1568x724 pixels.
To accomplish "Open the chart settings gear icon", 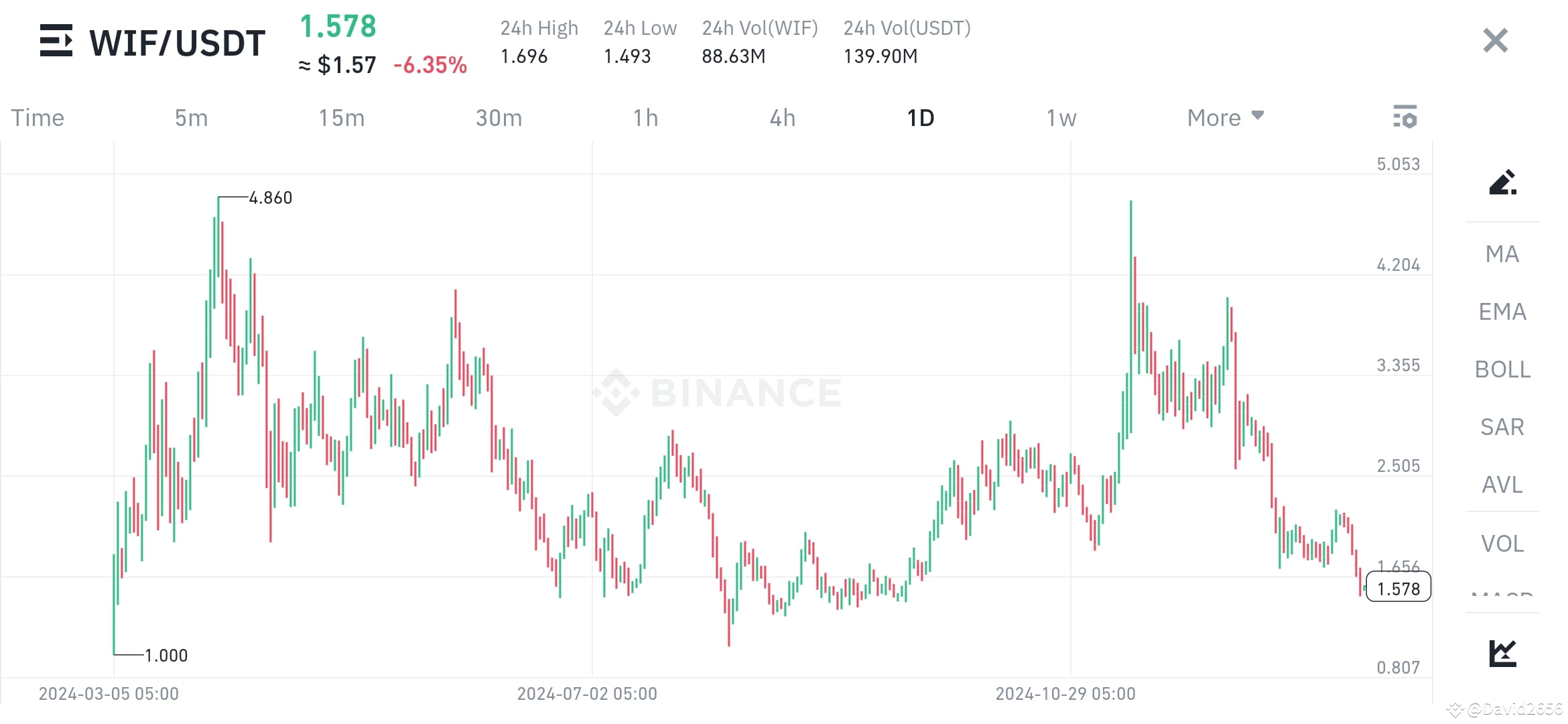I will (1406, 117).
